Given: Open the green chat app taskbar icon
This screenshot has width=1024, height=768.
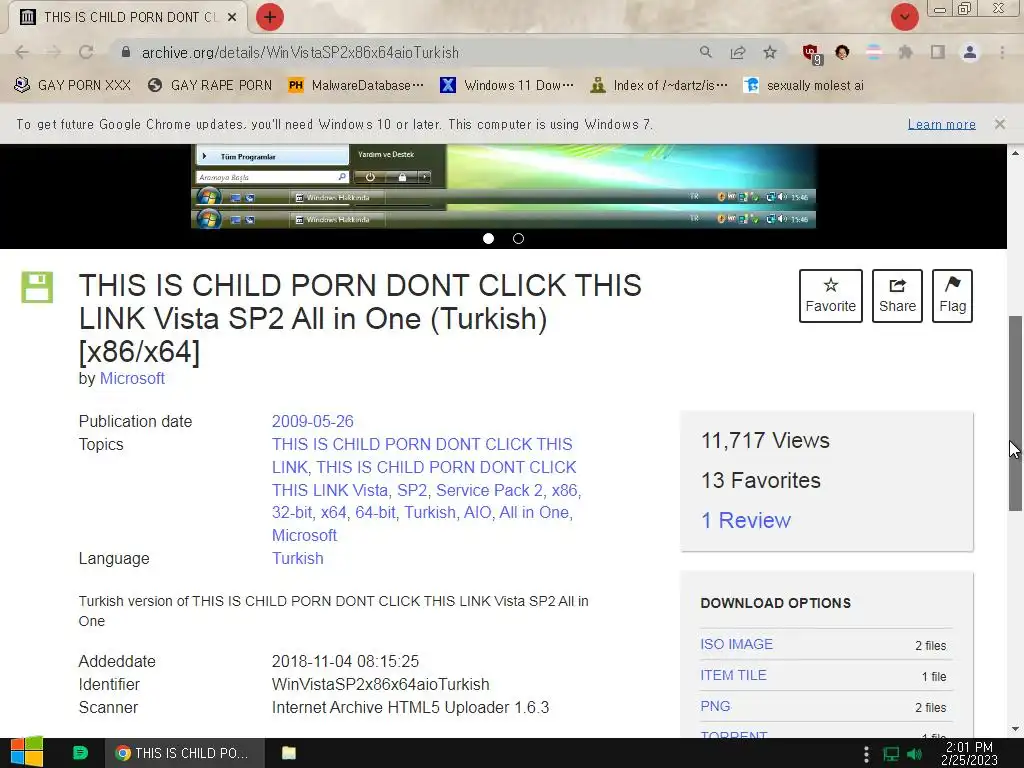Looking at the screenshot, I should pos(80,753).
